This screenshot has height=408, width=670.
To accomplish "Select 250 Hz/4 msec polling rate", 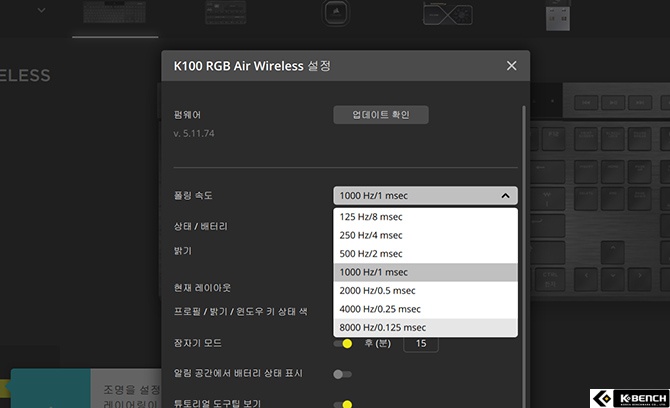I will (425, 235).
